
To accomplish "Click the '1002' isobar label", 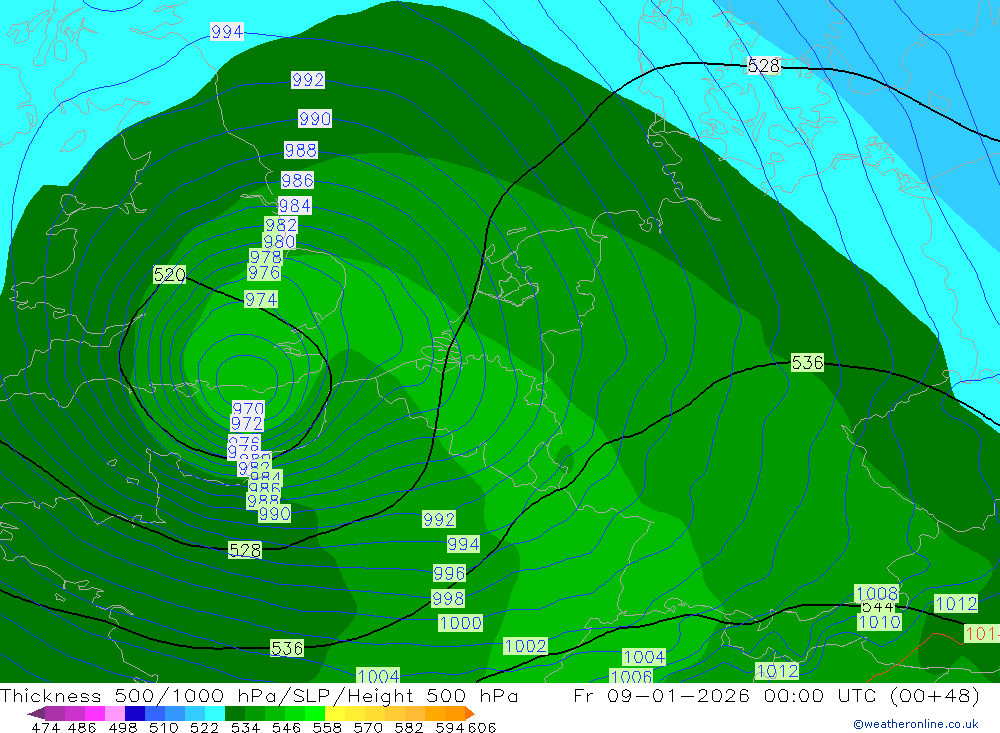I will (x=526, y=646).
